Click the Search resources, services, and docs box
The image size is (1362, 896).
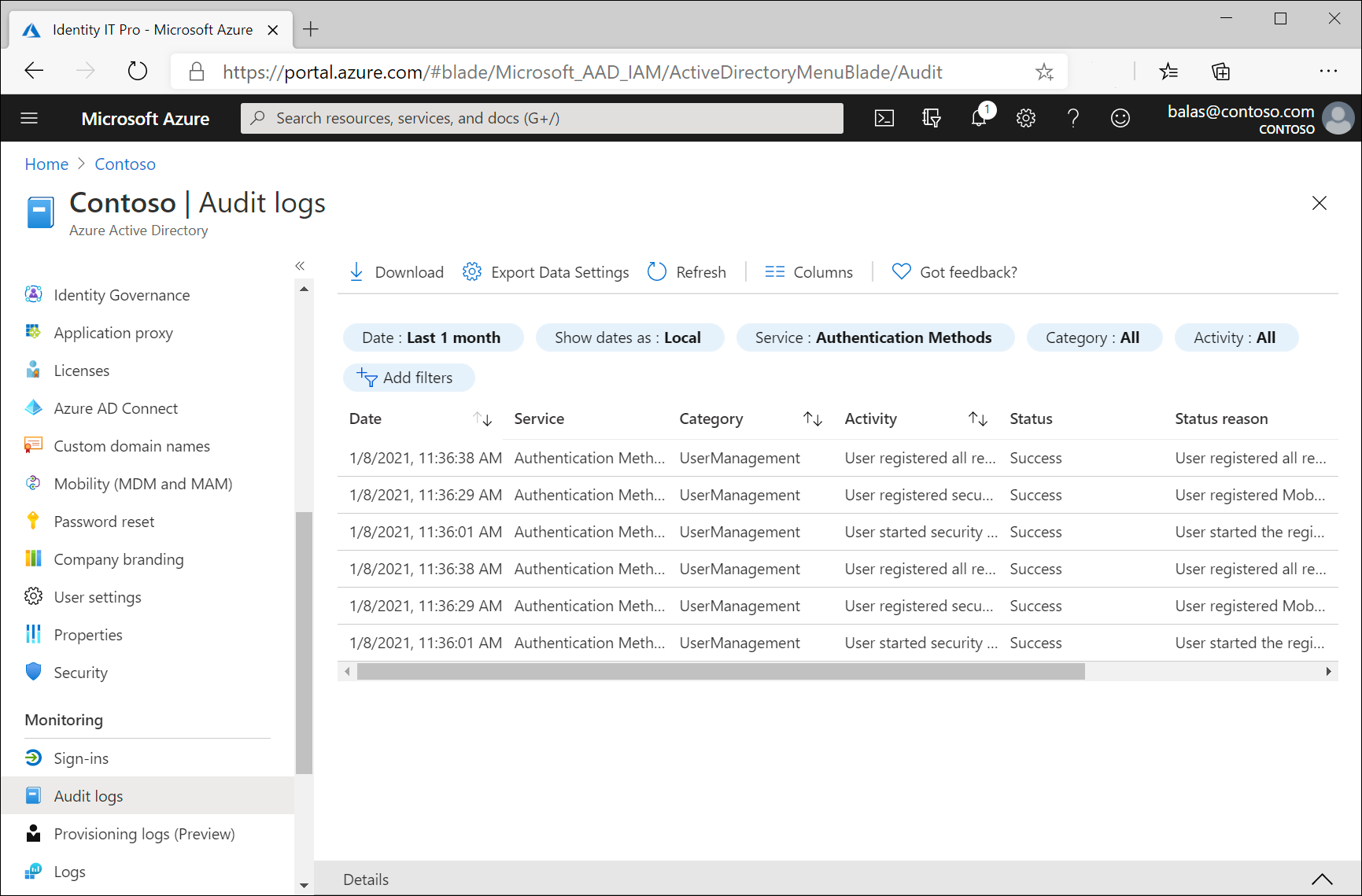point(542,118)
